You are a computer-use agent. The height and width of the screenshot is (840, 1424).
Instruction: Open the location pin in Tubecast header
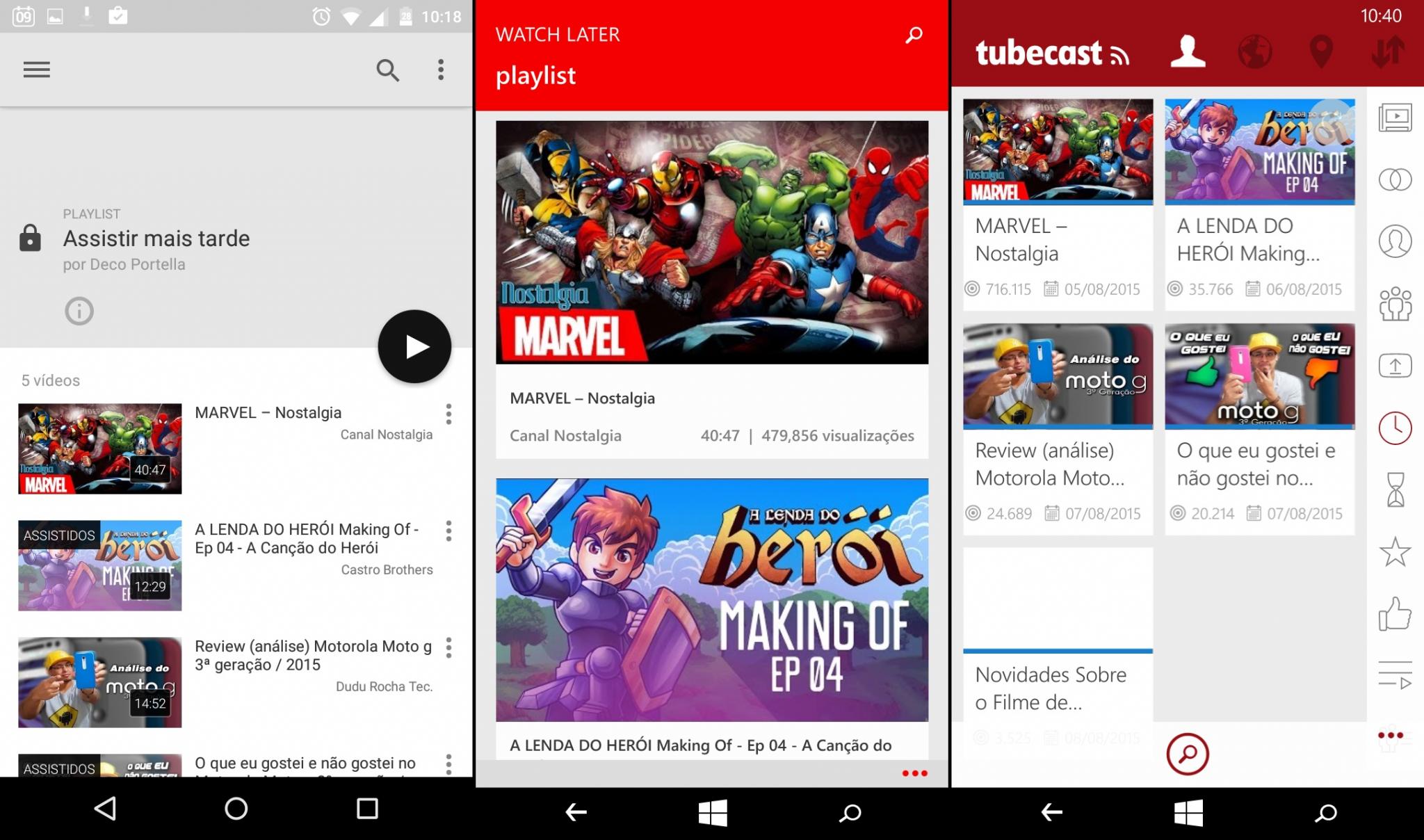pyautogui.click(x=1321, y=51)
